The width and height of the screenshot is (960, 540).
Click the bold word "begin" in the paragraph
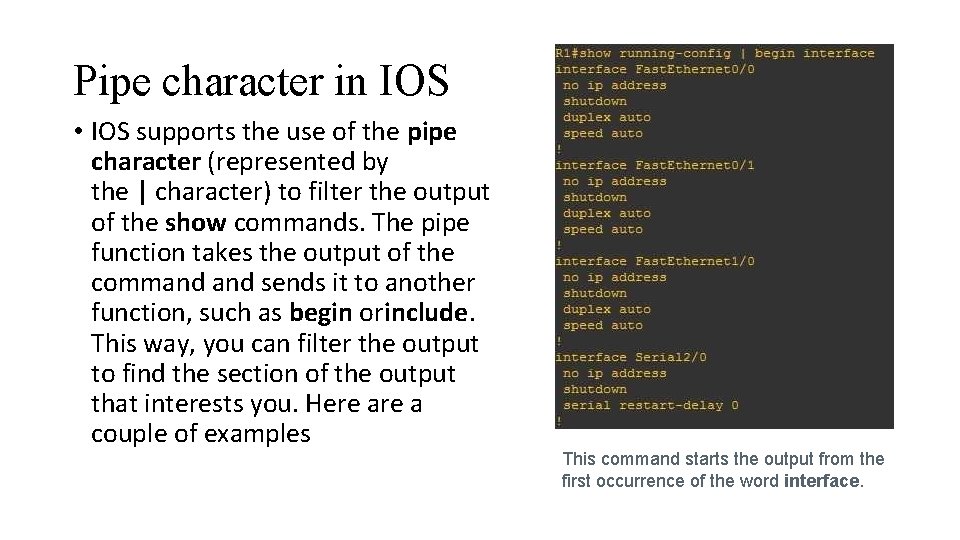(320, 313)
